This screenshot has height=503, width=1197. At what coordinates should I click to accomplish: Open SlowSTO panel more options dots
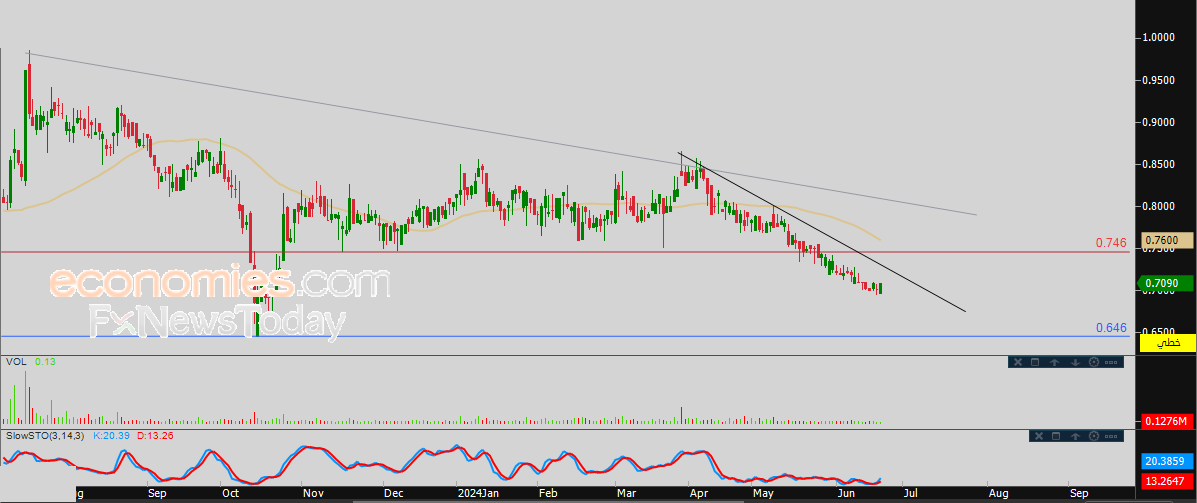(1112, 436)
